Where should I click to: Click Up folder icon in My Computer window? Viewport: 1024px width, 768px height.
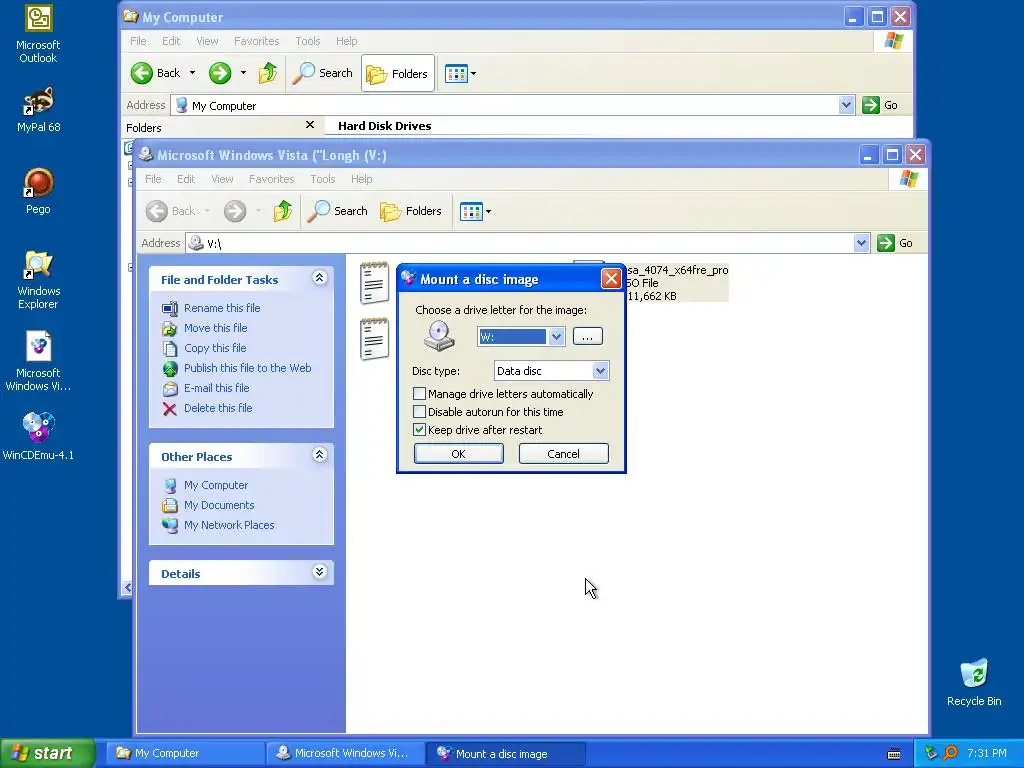tap(268, 73)
